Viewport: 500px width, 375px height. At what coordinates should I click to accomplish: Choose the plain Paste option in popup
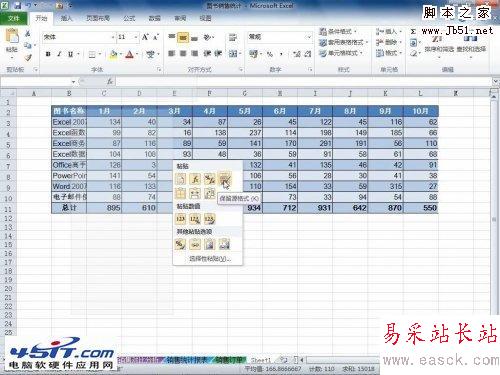click(180, 179)
